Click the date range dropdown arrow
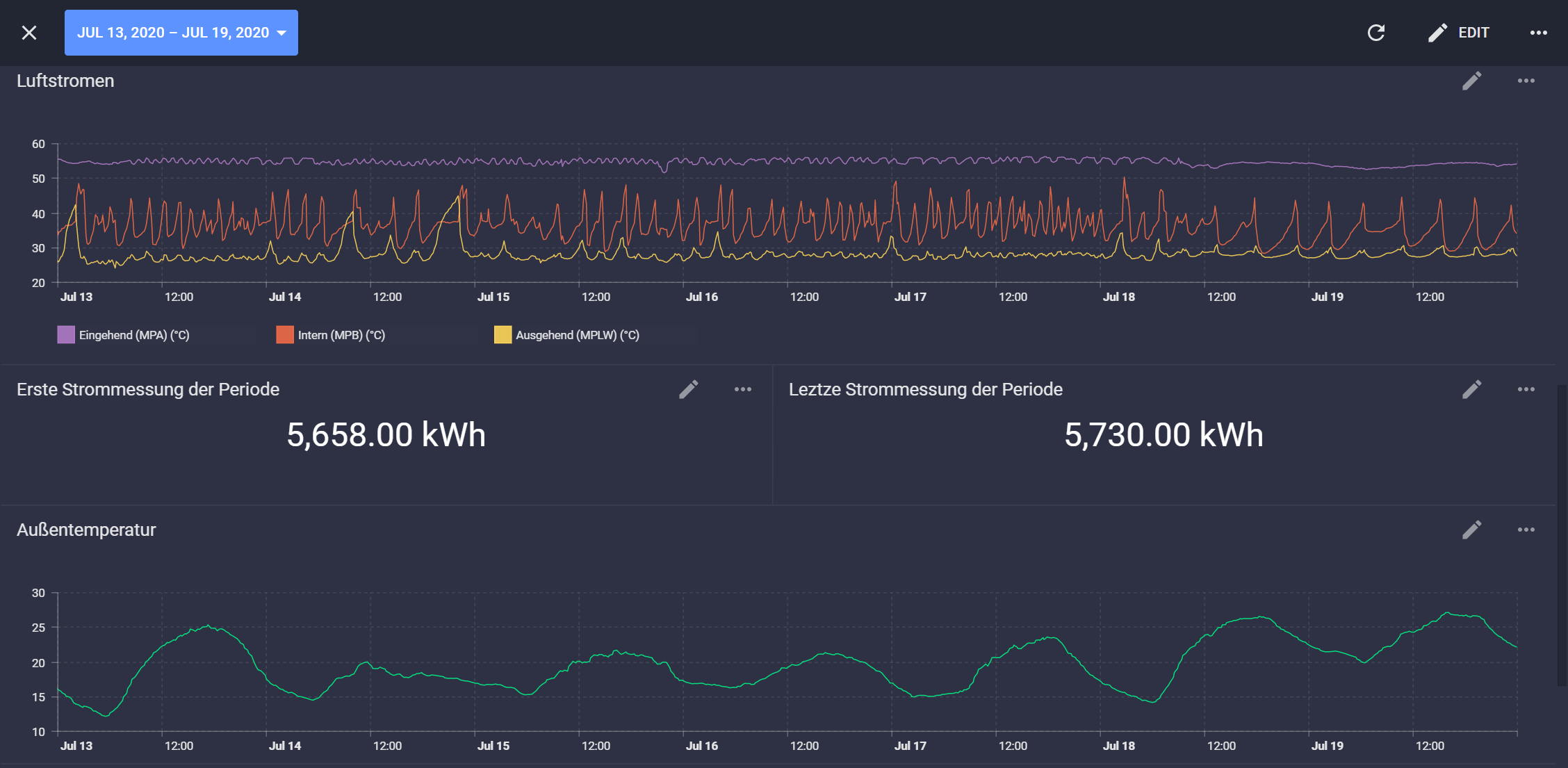Image resolution: width=1568 pixels, height=768 pixels. pos(281,33)
